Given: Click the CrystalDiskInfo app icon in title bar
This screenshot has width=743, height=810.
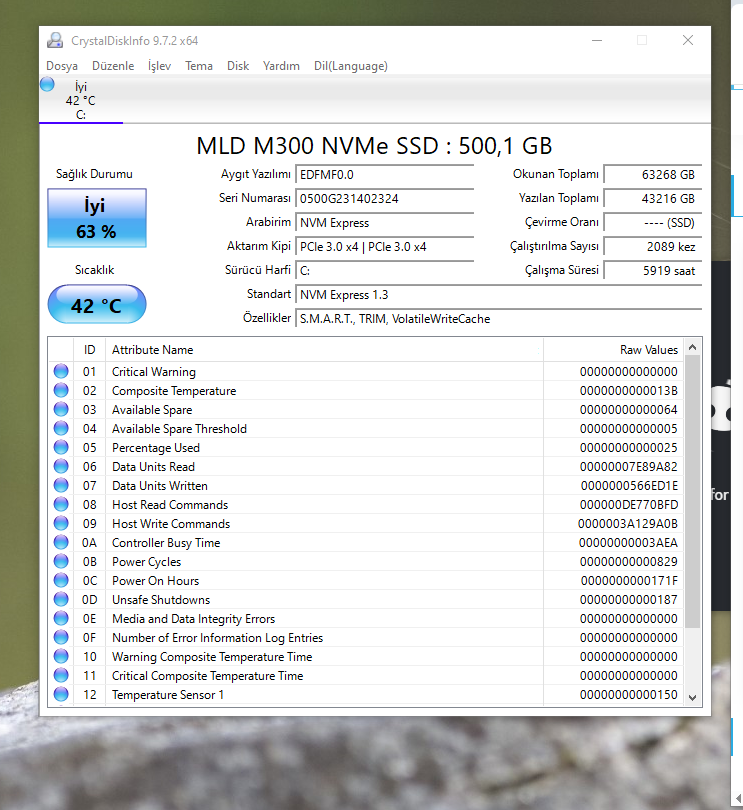Looking at the screenshot, I should (x=55, y=40).
